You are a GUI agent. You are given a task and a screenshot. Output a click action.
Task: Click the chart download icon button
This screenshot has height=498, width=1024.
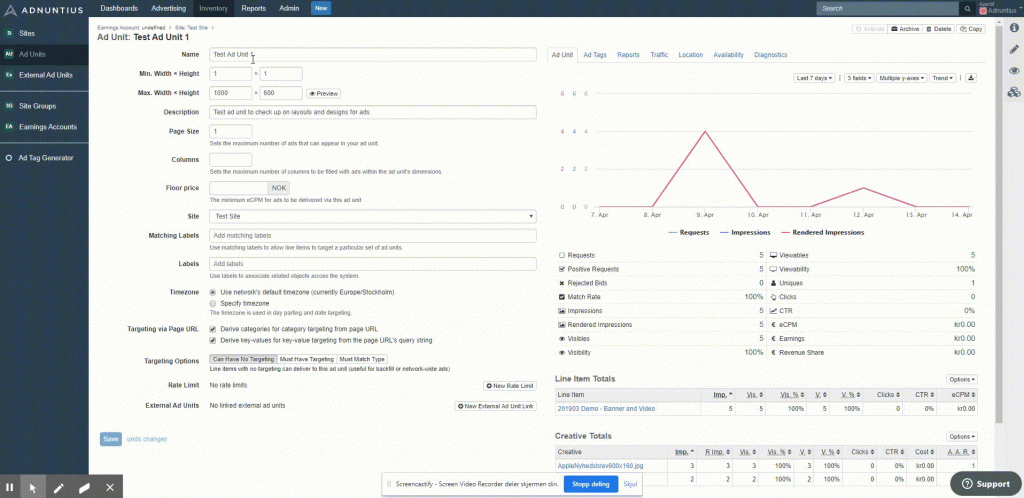(971, 78)
